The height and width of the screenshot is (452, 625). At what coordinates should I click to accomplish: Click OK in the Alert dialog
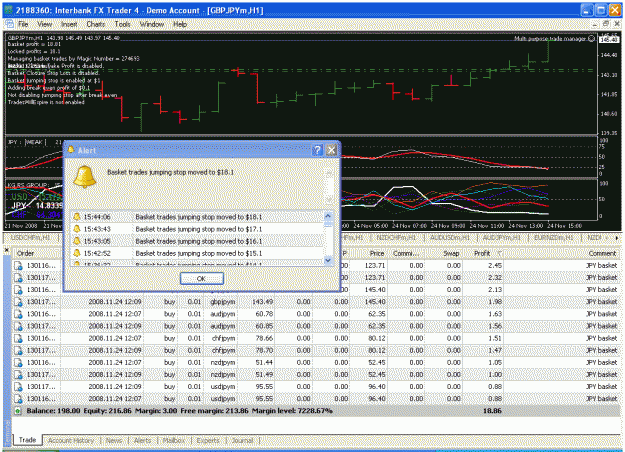[x=202, y=279]
